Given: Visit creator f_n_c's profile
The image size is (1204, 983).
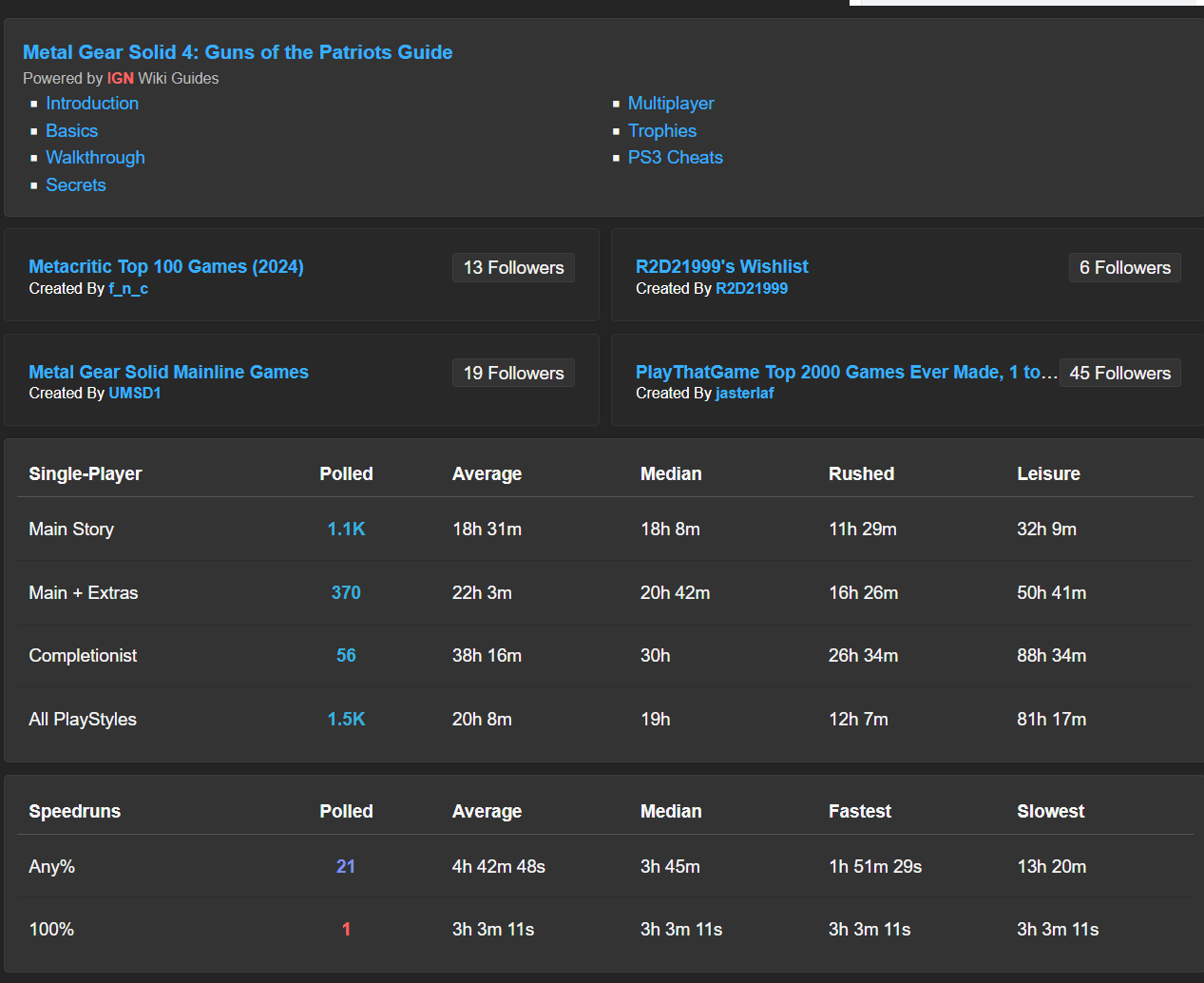Looking at the screenshot, I should click(x=128, y=289).
